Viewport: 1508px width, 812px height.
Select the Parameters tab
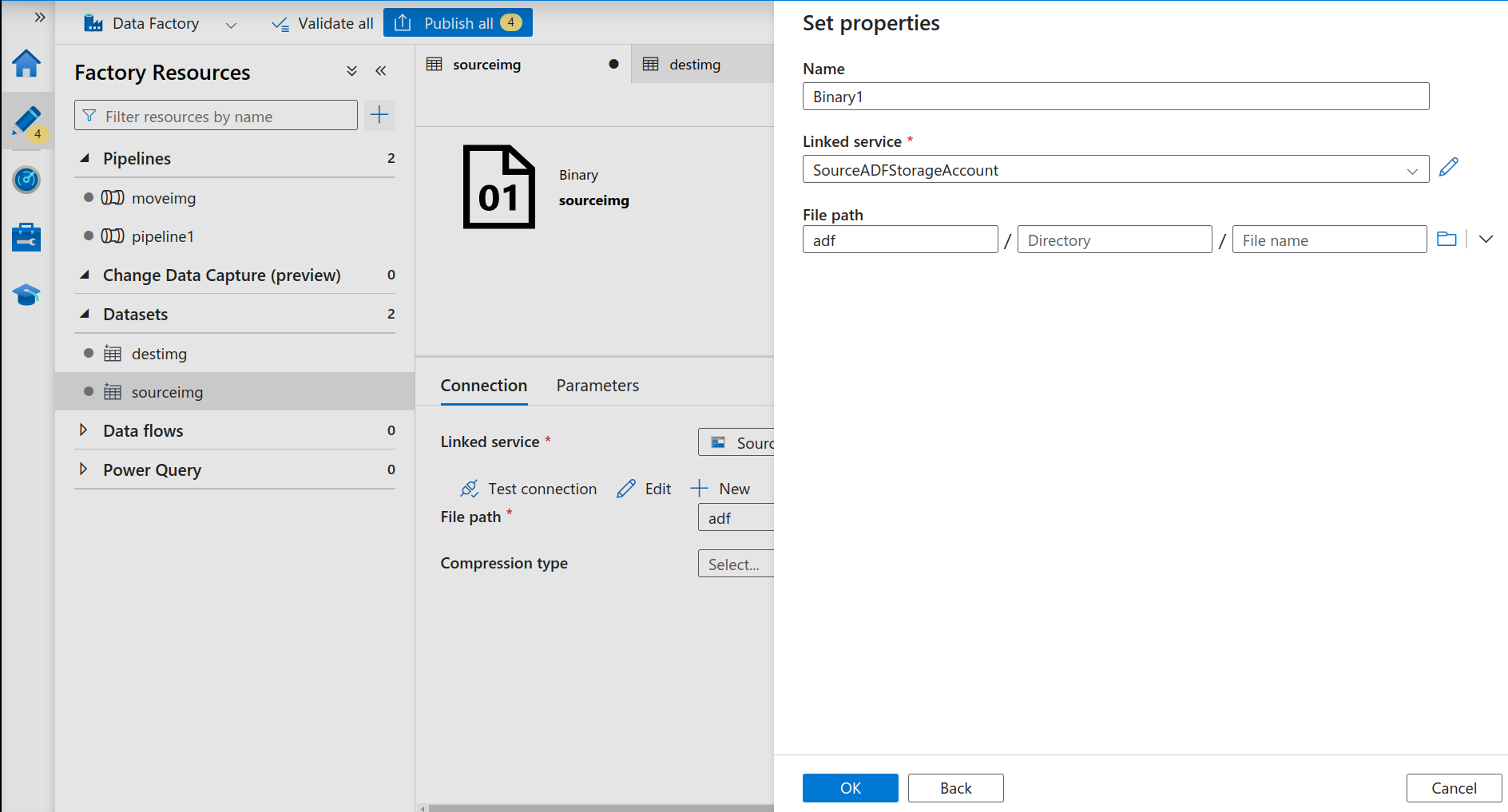[x=597, y=386]
